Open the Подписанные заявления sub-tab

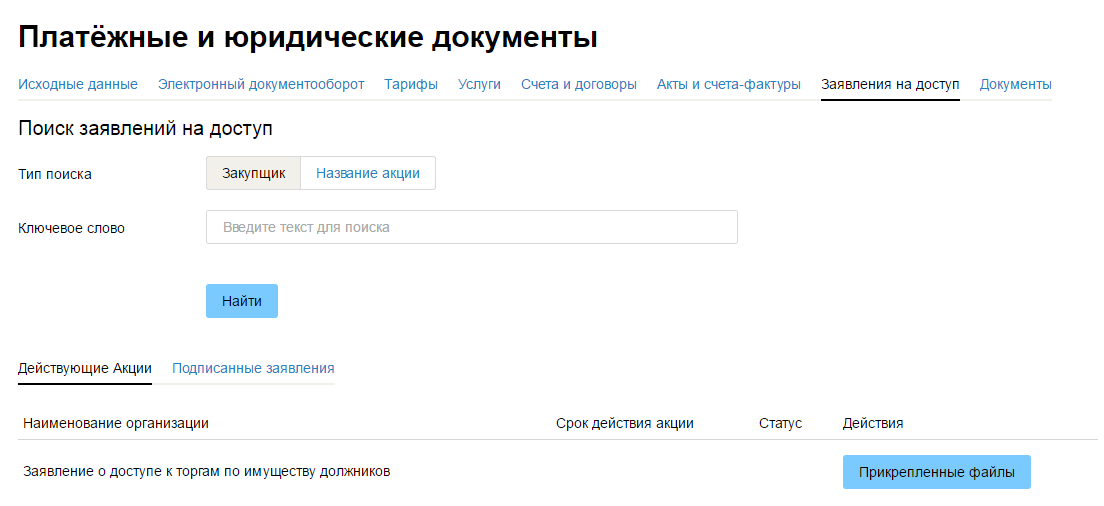[253, 368]
